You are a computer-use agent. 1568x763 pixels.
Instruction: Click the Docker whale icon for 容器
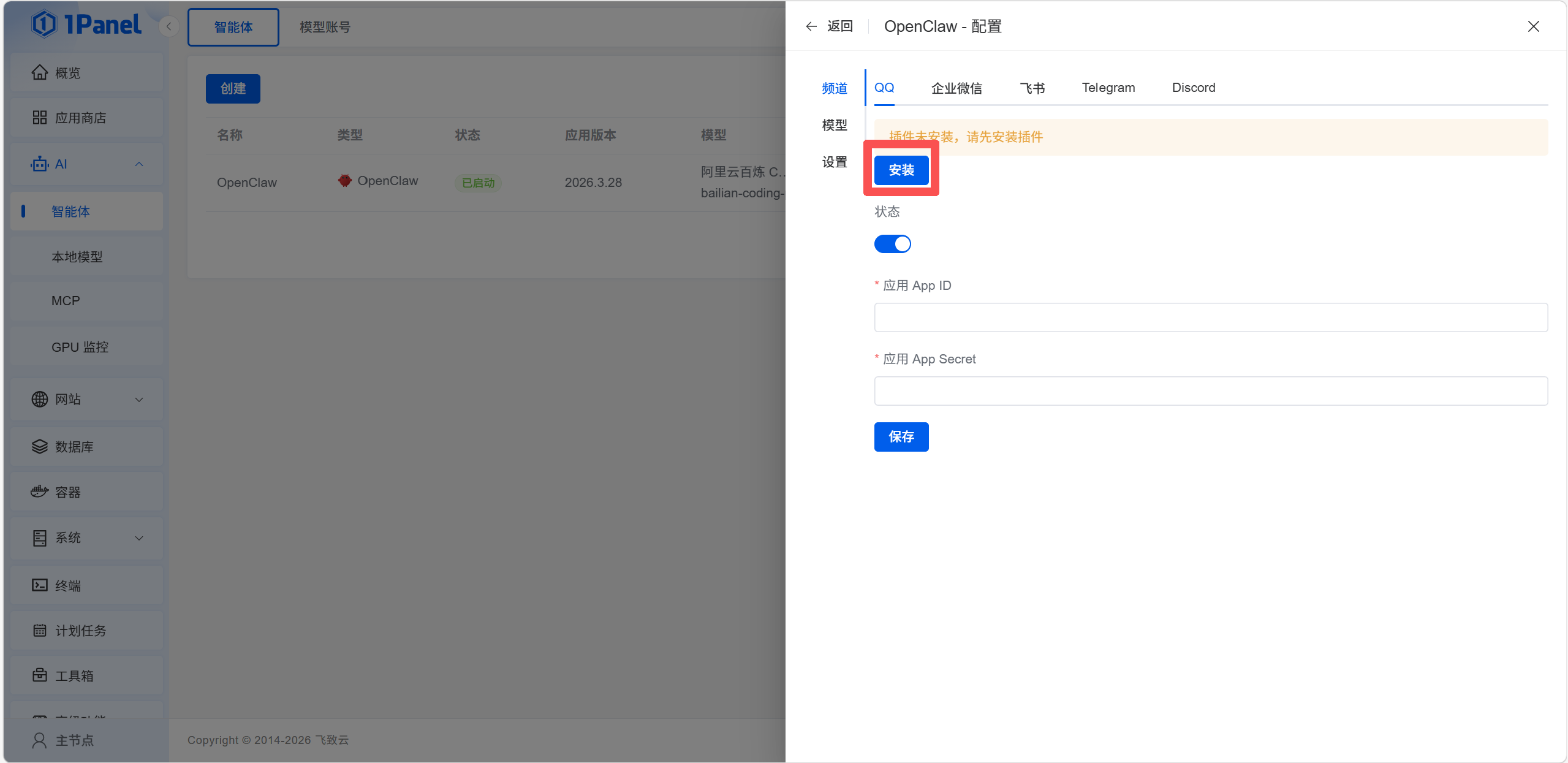click(x=40, y=492)
